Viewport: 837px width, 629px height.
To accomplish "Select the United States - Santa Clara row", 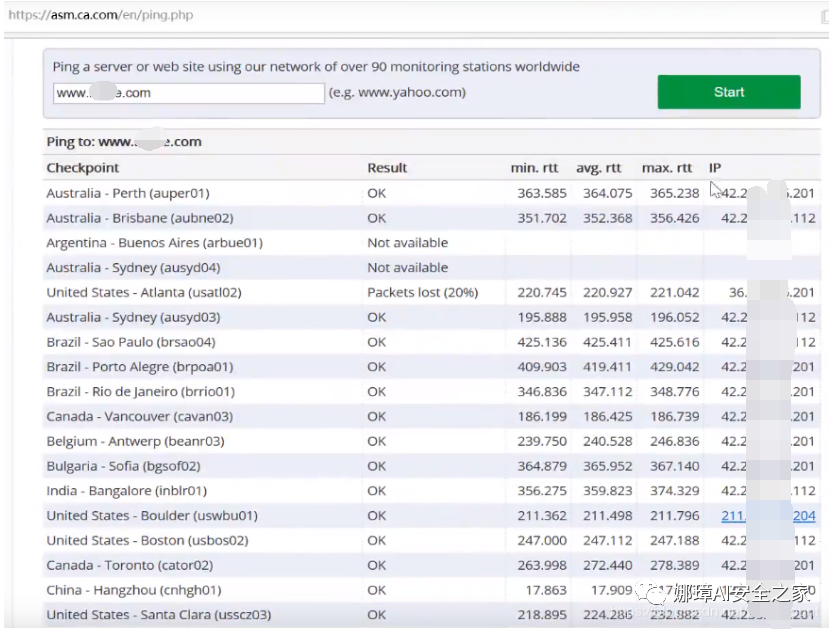I will [x=431, y=615].
